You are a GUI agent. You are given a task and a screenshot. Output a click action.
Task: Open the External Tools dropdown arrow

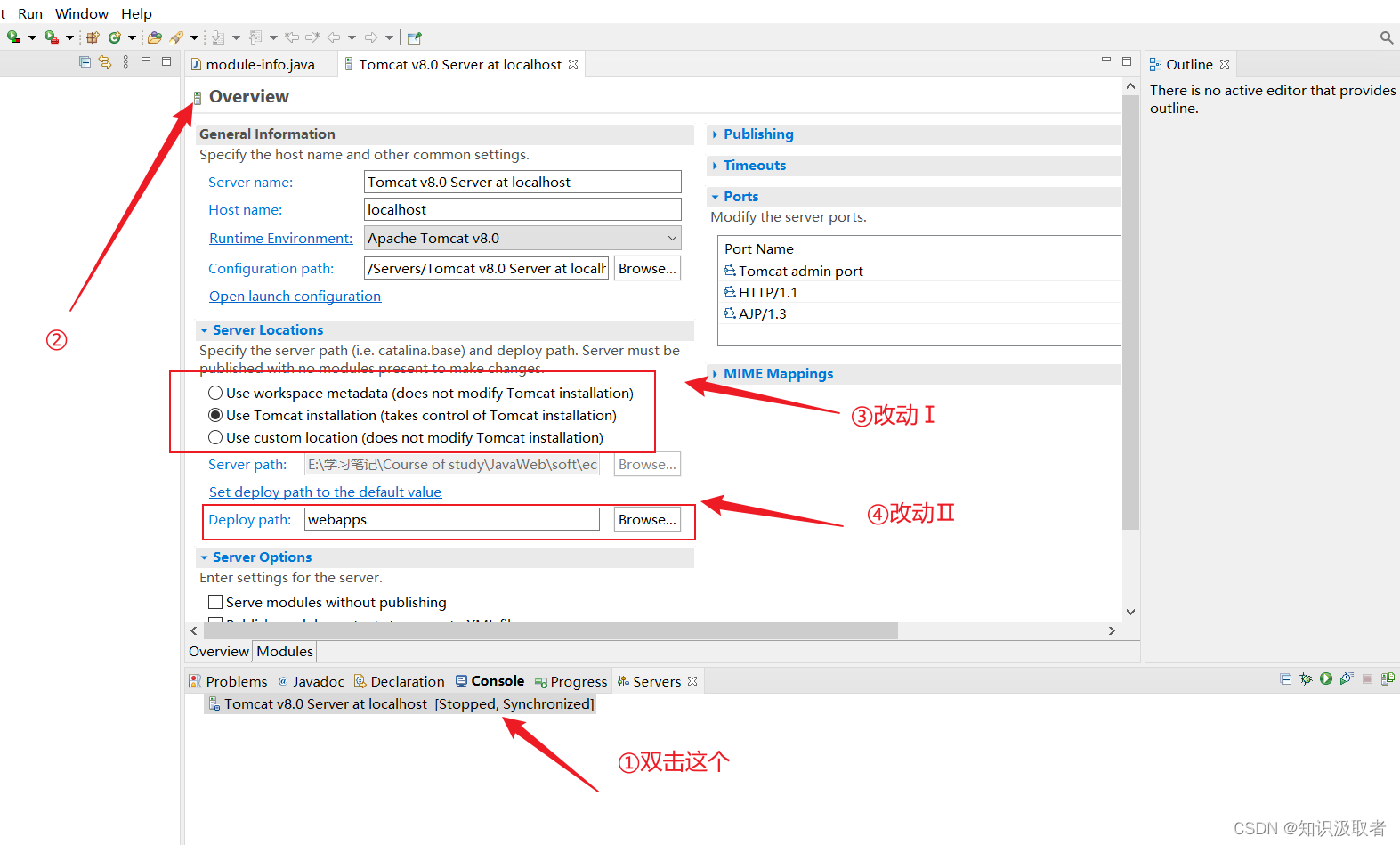point(69,37)
